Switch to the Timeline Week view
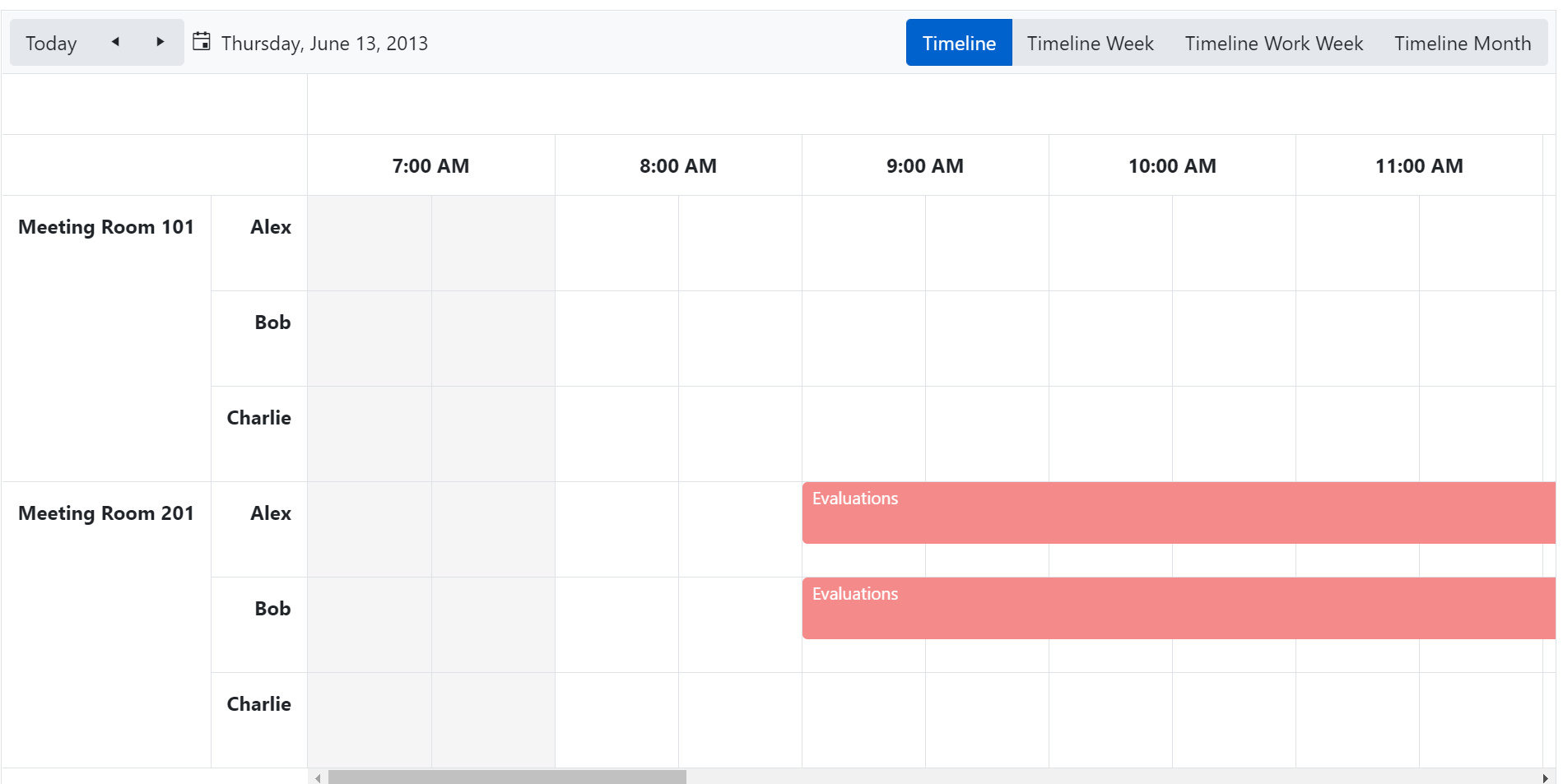The height and width of the screenshot is (784, 1563). (x=1089, y=43)
